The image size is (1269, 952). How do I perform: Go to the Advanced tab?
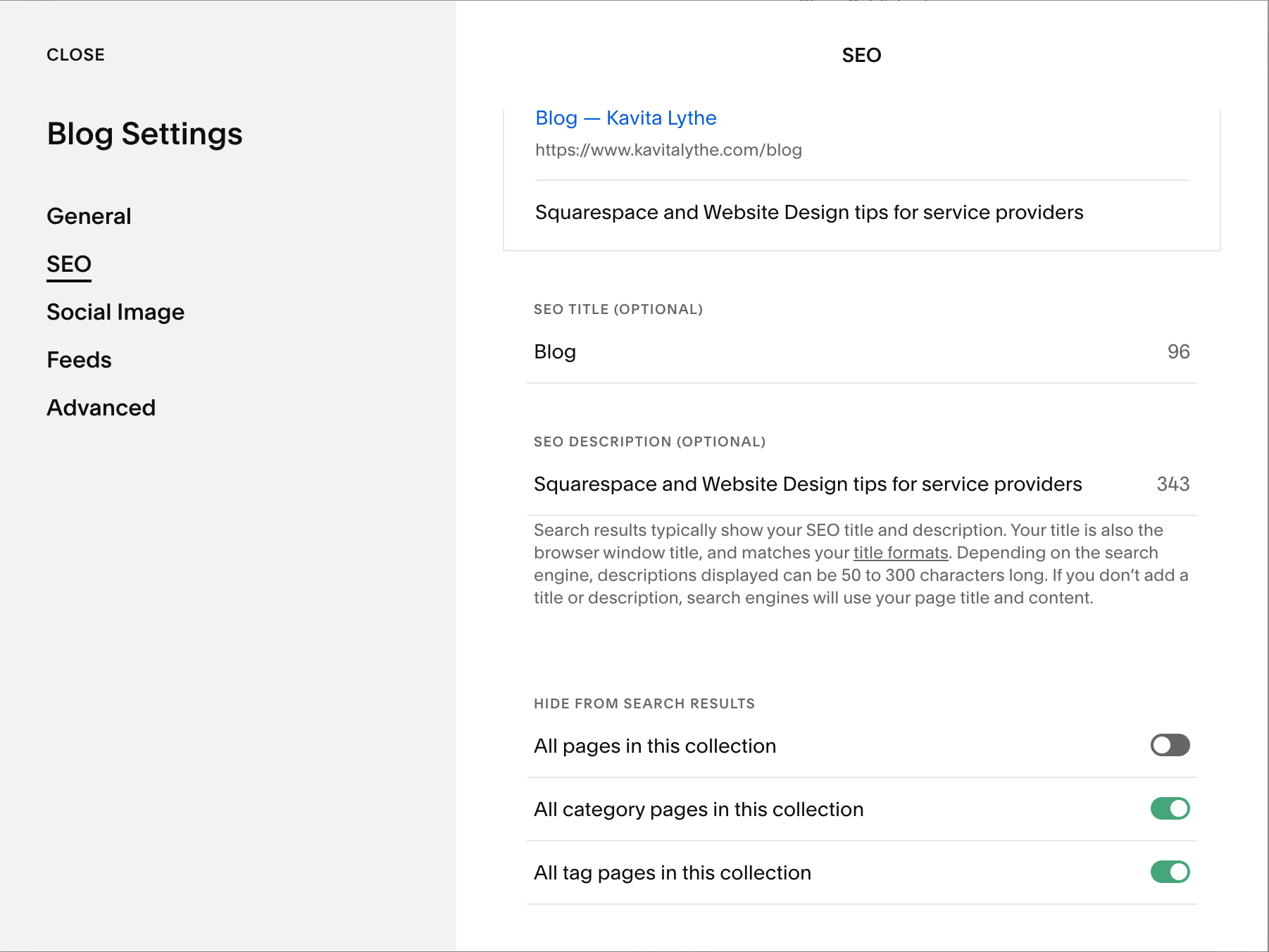tap(101, 408)
